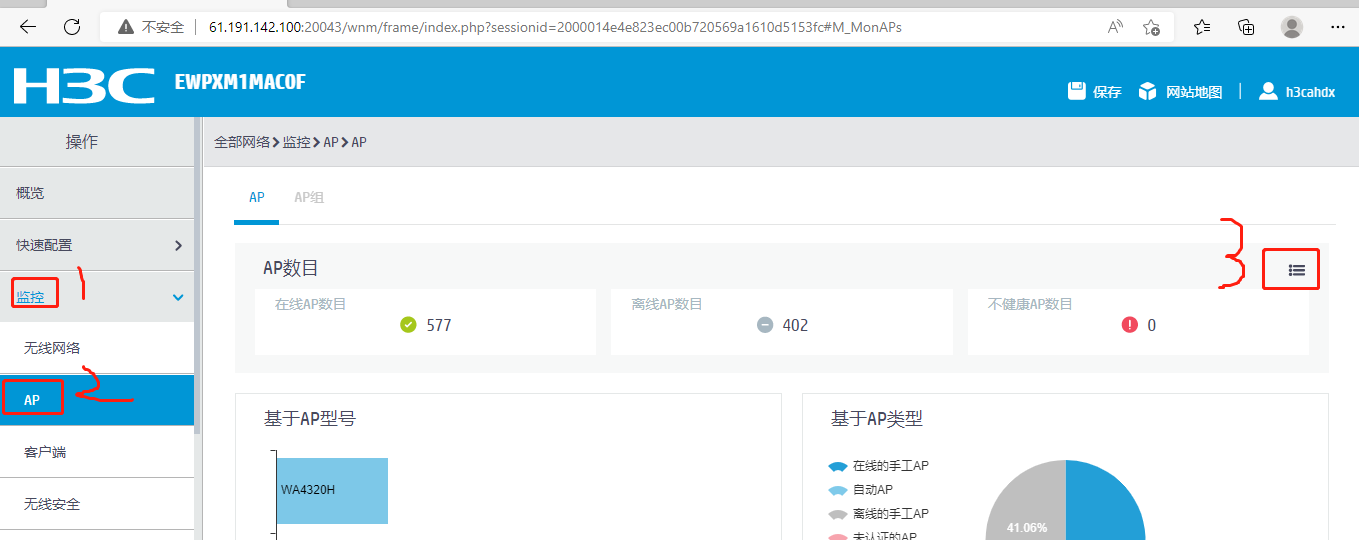Add page to favorites star icon
The width and height of the screenshot is (1359, 540).
pyautogui.click(x=1151, y=27)
